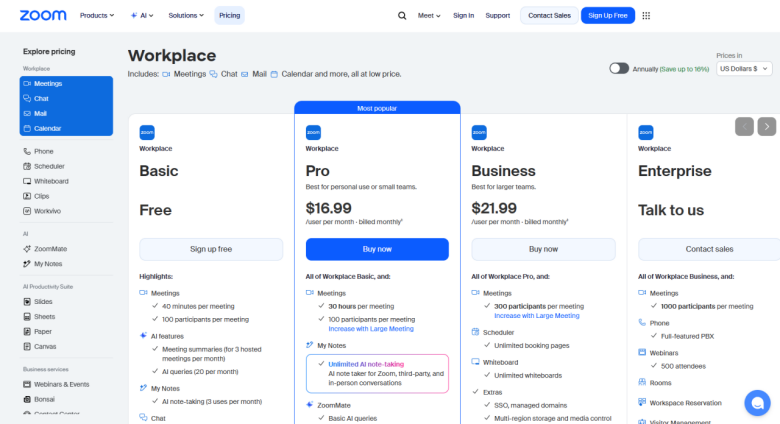Click Sign up free on Basic plan

211,249
